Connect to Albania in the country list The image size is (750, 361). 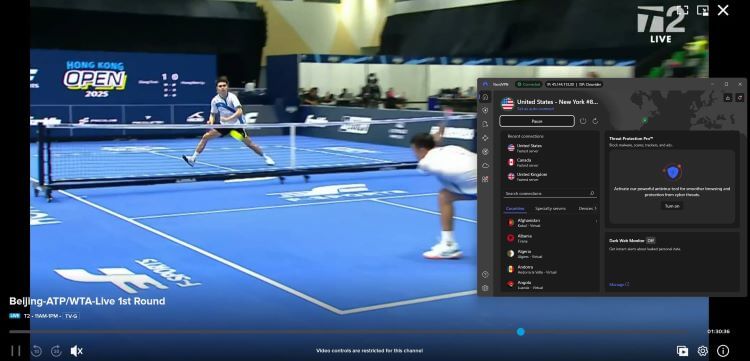pyautogui.click(x=550, y=238)
